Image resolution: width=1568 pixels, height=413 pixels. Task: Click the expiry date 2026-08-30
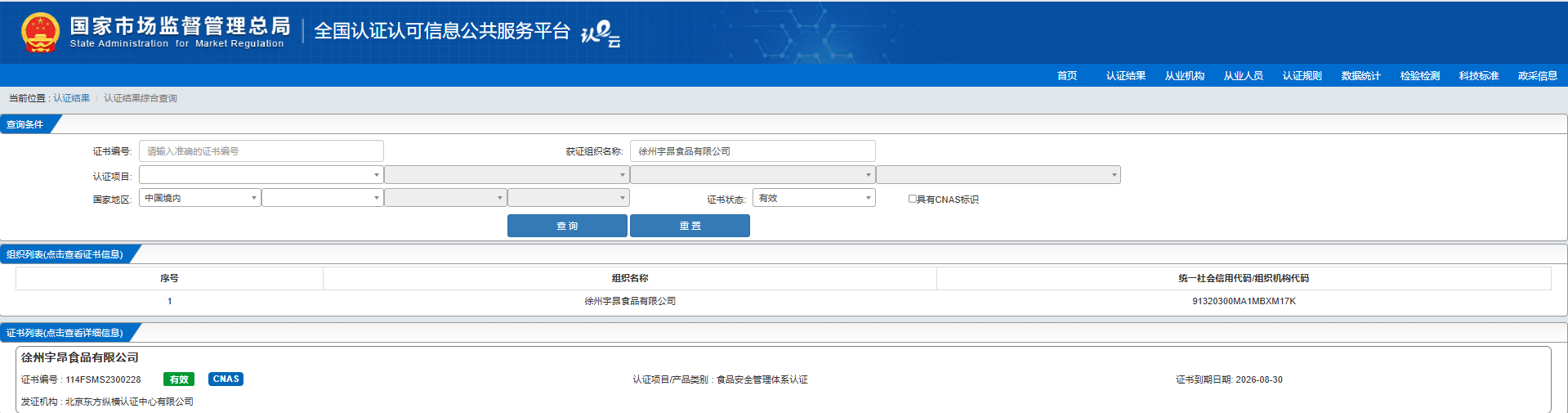tap(1259, 379)
